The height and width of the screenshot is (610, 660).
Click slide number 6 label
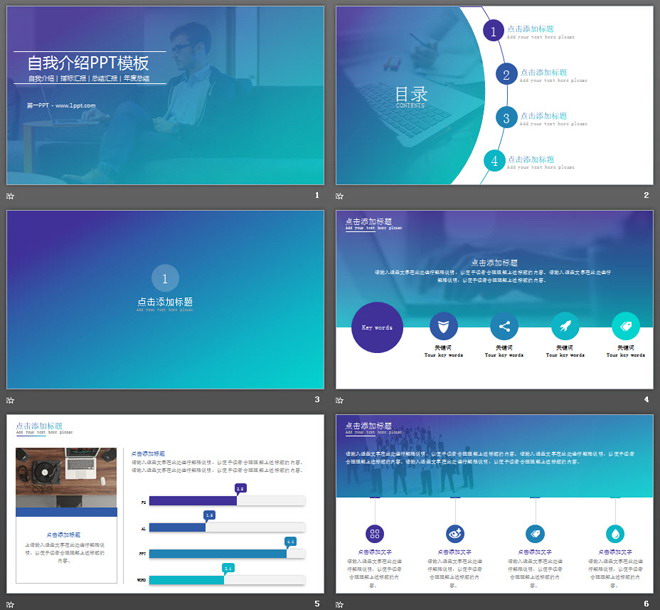pyautogui.click(x=646, y=604)
